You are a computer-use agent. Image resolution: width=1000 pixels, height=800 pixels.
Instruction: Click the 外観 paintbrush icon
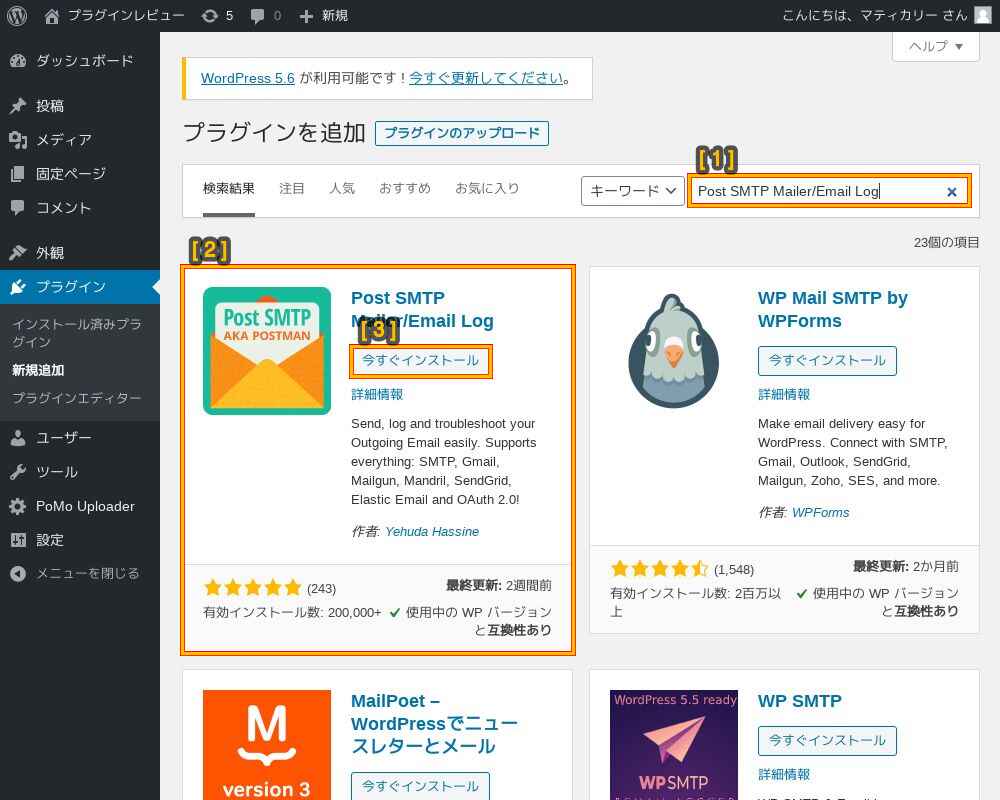pos(18,253)
